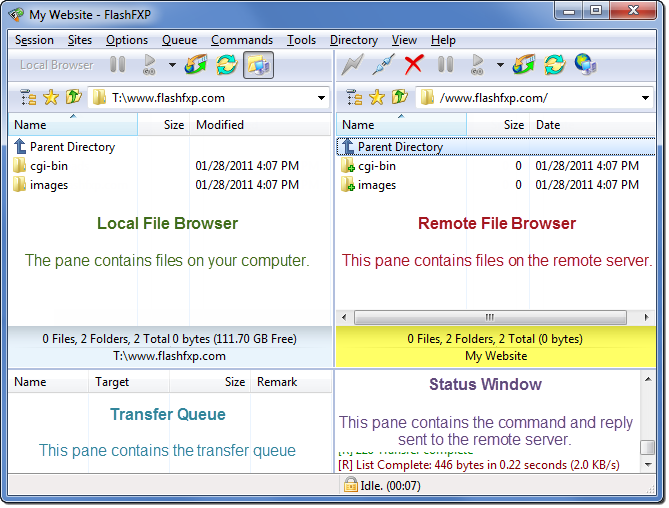Screen dimensions: 669x508
Task: Open remote bookmarks star icon
Action: 377,98
